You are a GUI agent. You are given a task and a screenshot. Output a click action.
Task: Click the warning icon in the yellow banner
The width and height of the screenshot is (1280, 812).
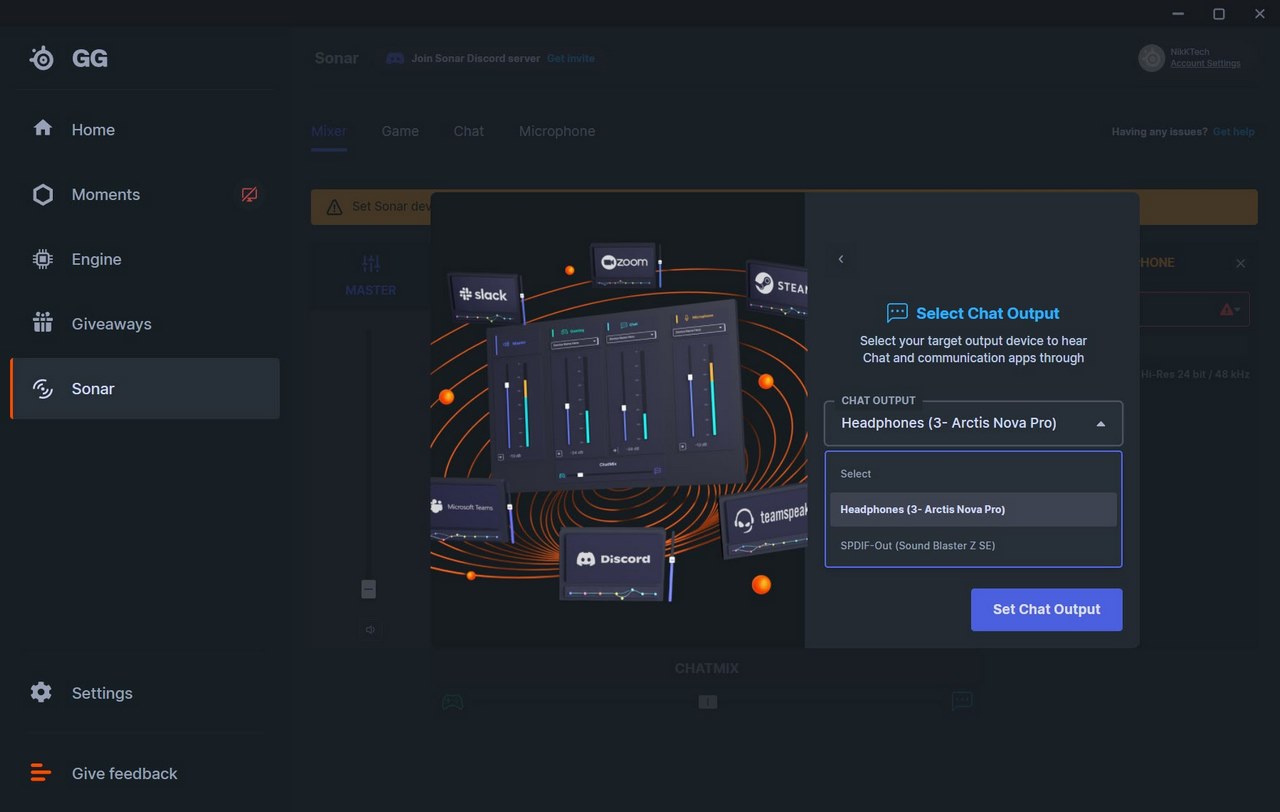(x=334, y=206)
